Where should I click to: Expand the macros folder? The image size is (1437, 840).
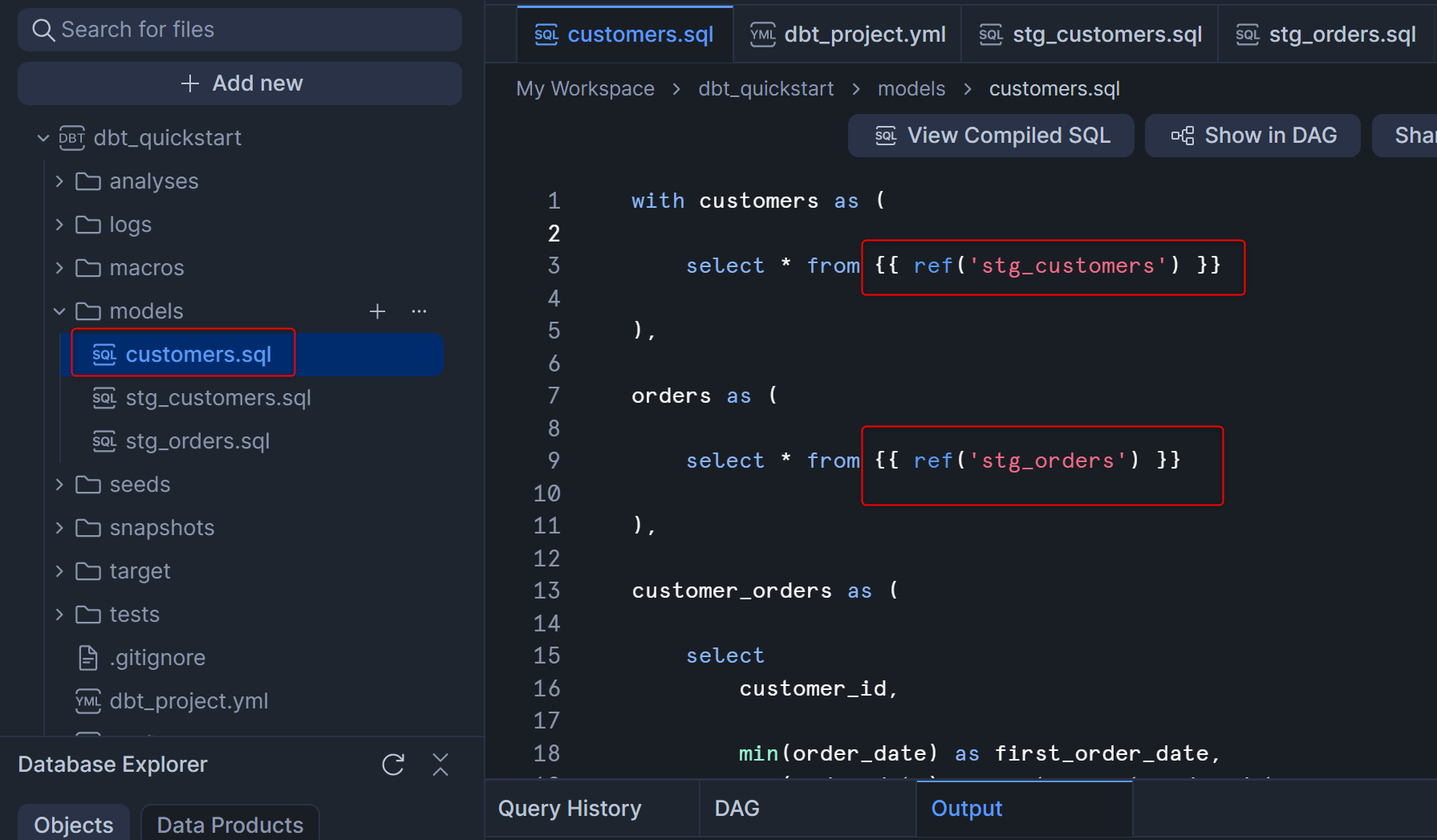click(59, 268)
